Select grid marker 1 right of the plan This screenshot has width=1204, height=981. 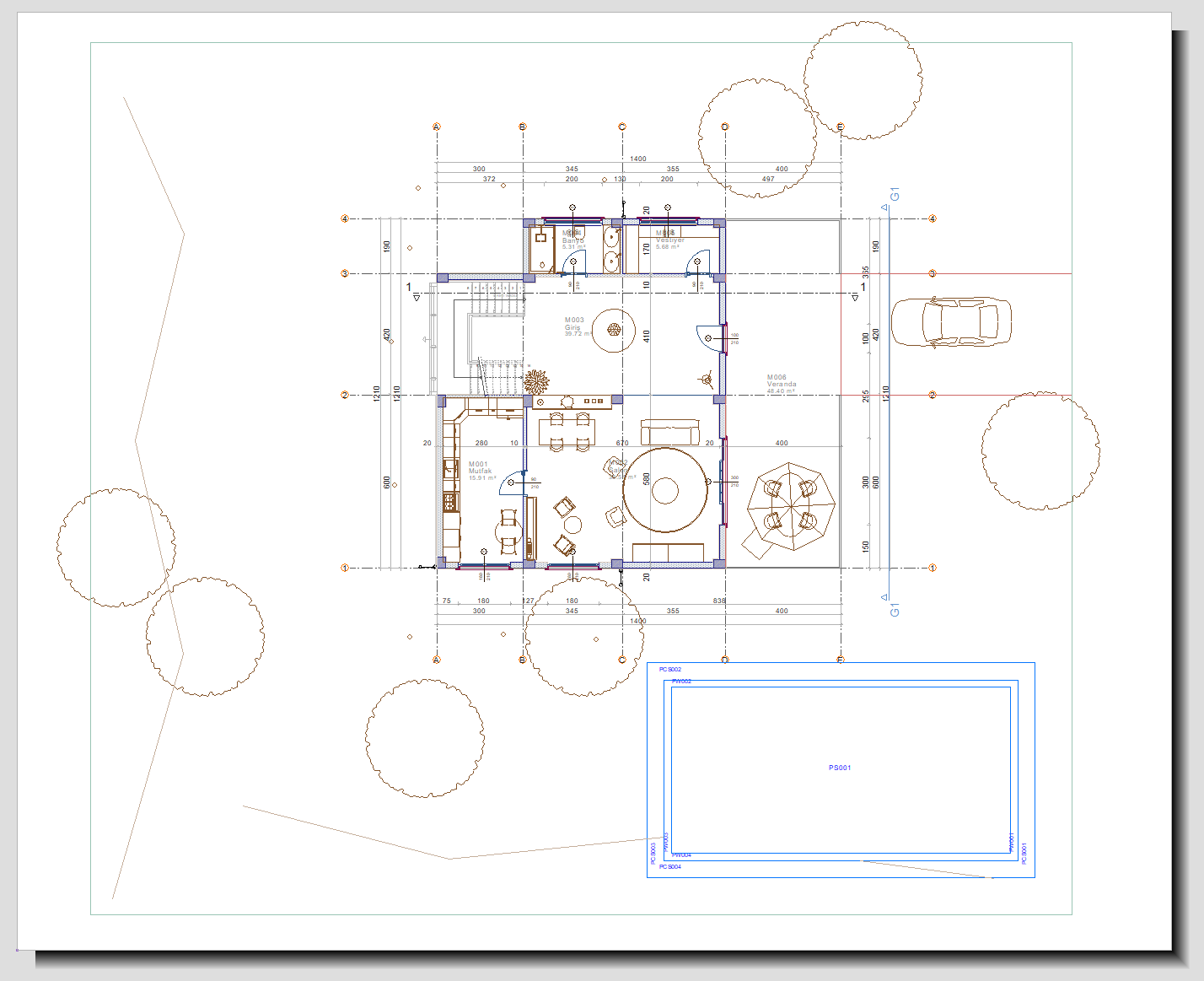click(x=933, y=568)
